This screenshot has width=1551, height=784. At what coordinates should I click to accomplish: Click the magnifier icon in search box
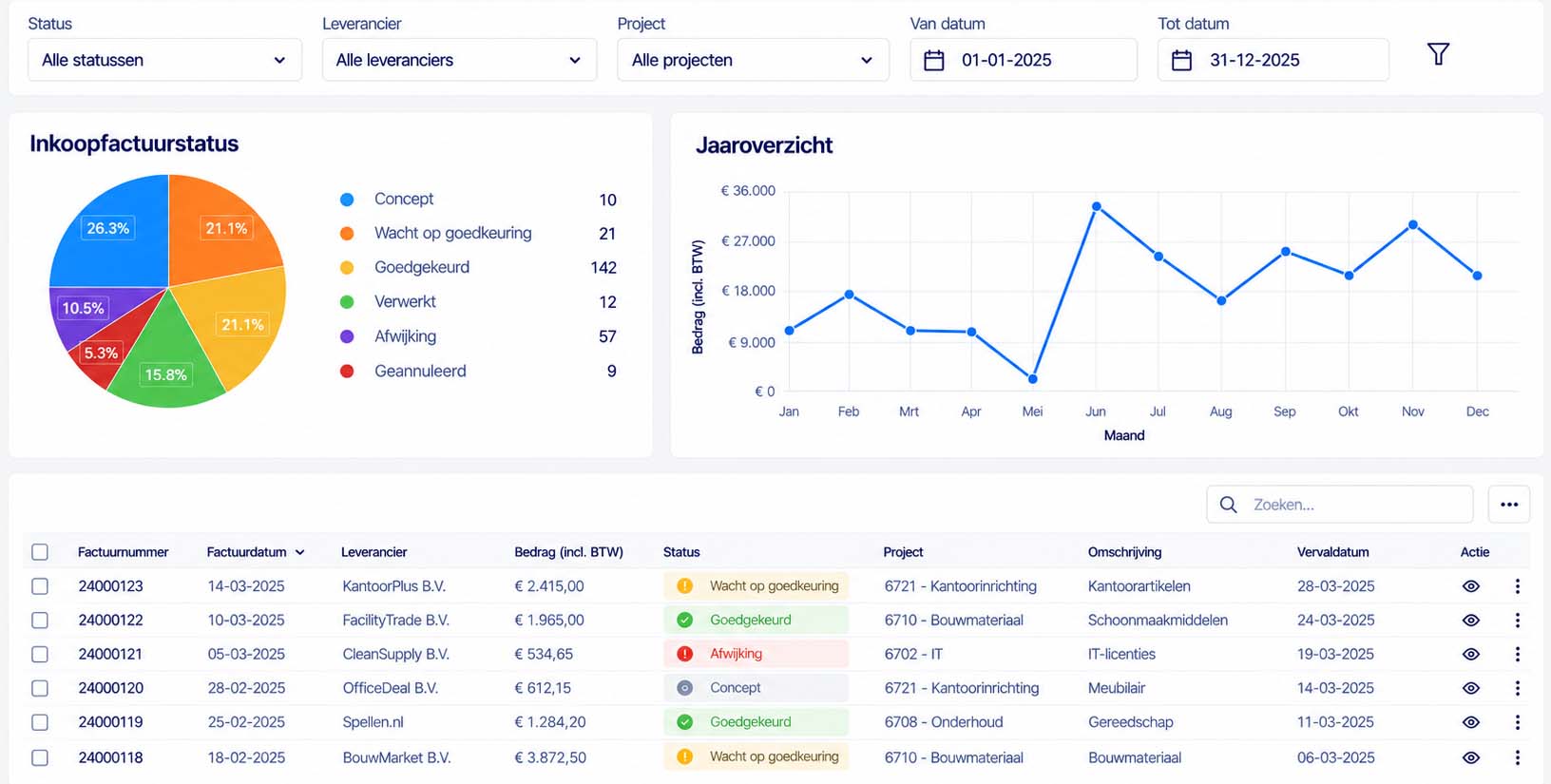coord(1228,505)
